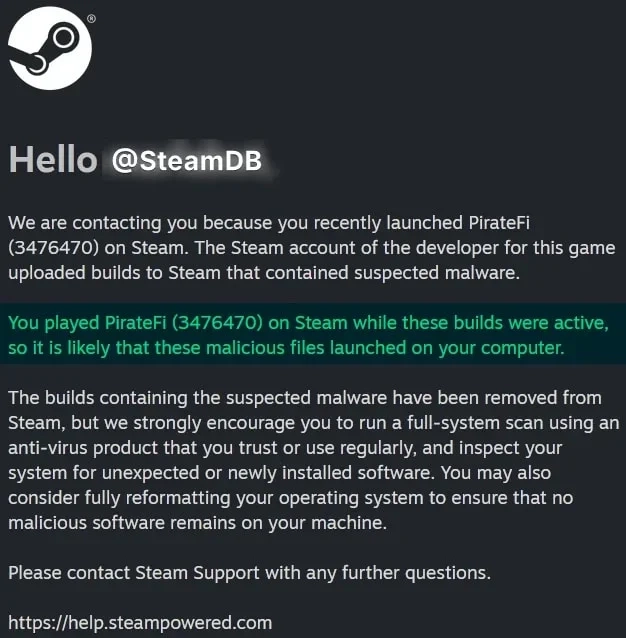Image resolution: width=626 pixels, height=638 pixels.
Task: Click app ID (3476470) in the first paragraph
Action: click(52, 247)
